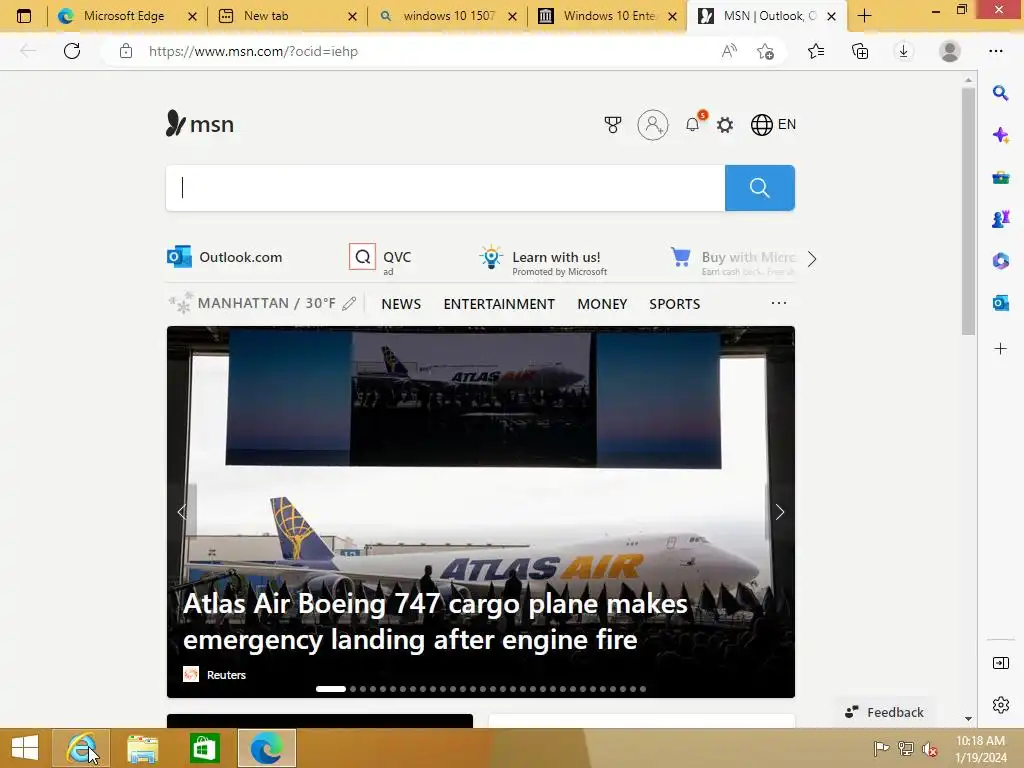The image size is (1024, 768).
Task: Click the scrollbar down arrow
Action: [x=968, y=719]
